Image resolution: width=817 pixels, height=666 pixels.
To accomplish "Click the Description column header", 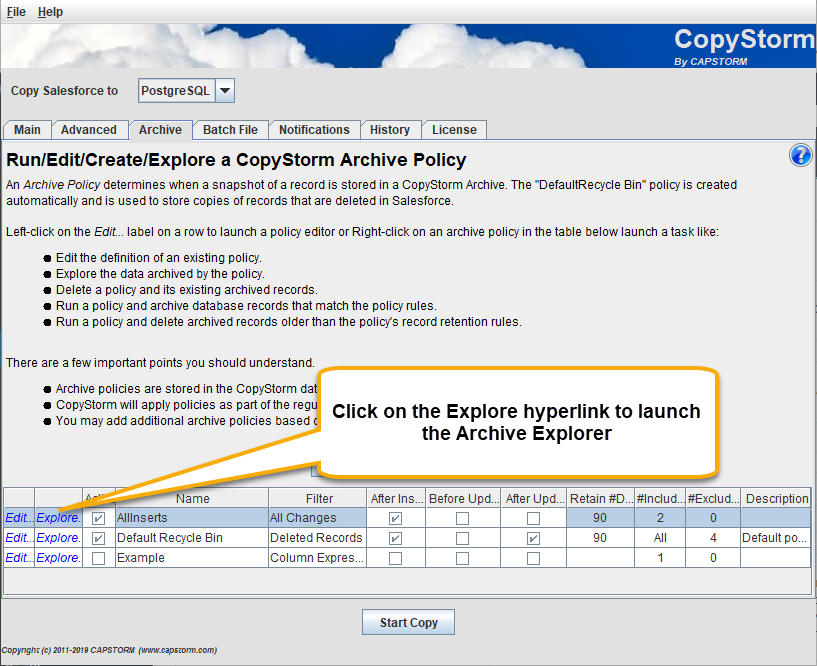I will (x=776, y=499).
